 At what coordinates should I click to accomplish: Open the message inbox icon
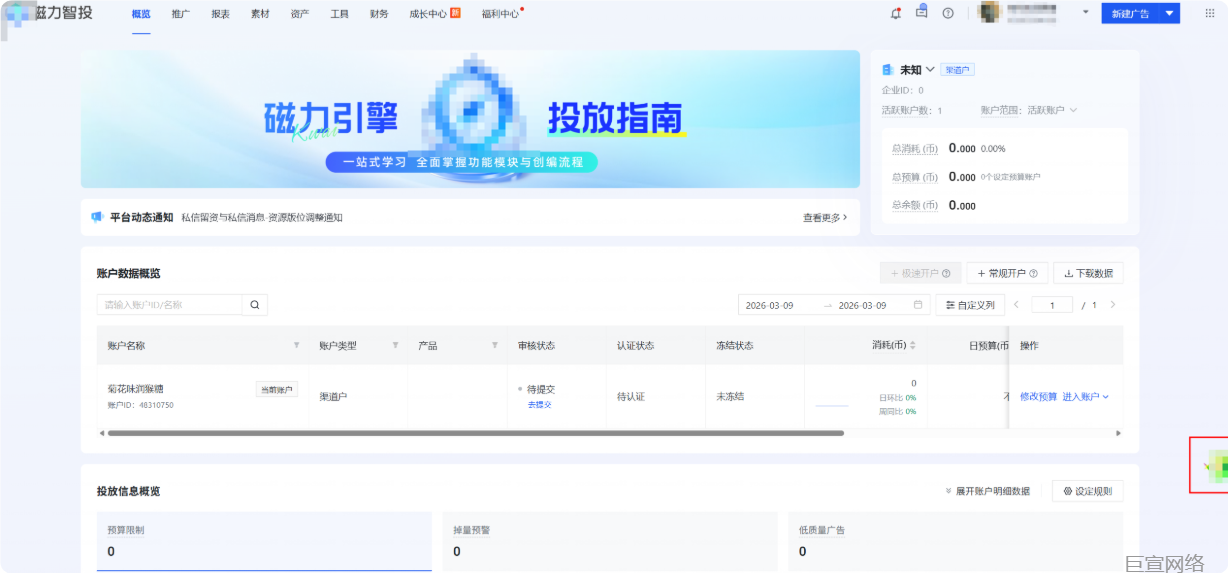pos(922,12)
